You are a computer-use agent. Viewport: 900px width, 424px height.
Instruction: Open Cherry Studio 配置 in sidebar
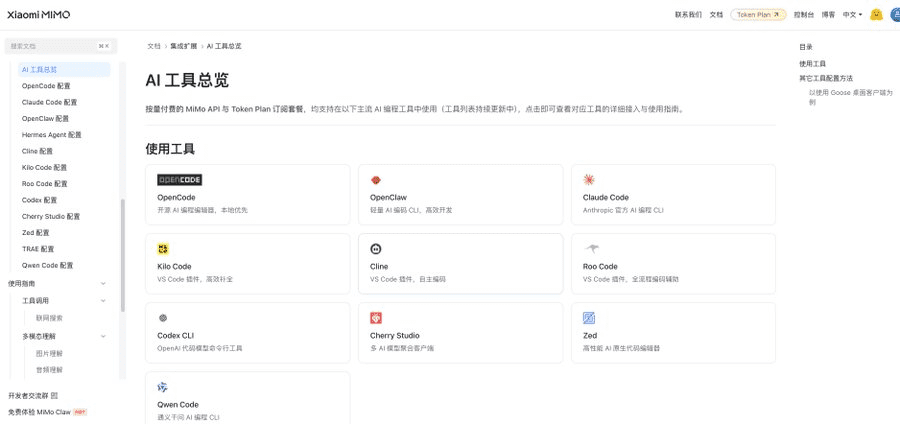(51, 217)
